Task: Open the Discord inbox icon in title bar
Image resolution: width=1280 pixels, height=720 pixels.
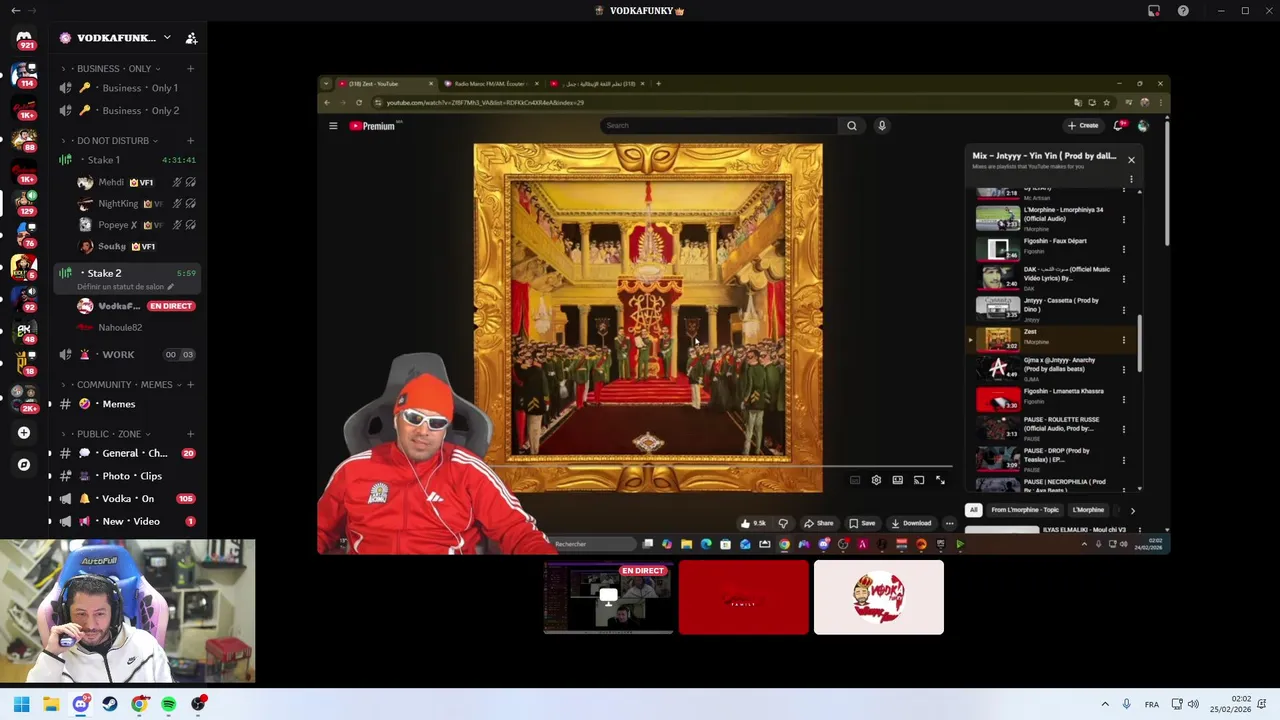Action: pyautogui.click(x=1154, y=11)
